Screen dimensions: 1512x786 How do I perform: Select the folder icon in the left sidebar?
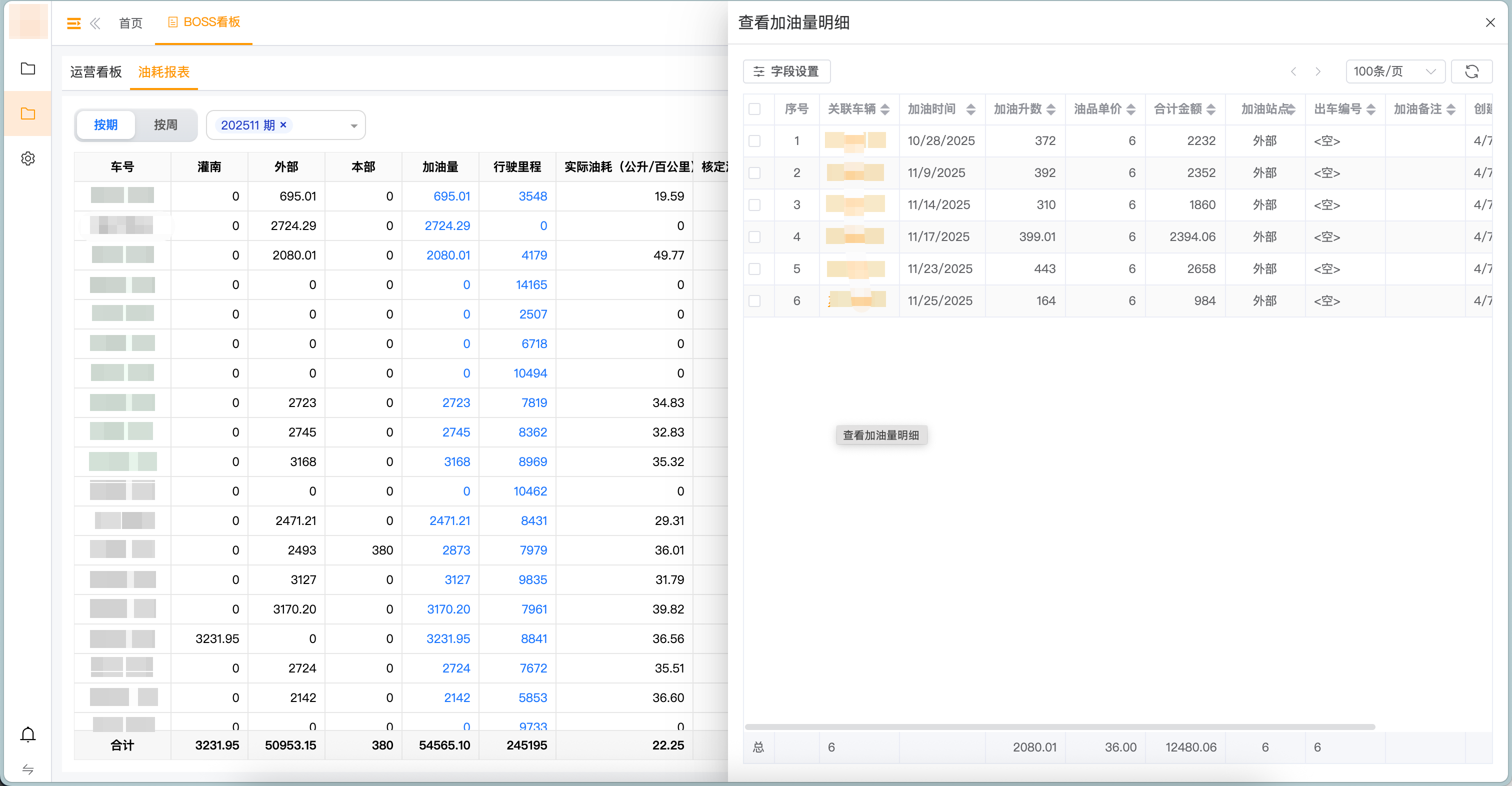point(27,113)
